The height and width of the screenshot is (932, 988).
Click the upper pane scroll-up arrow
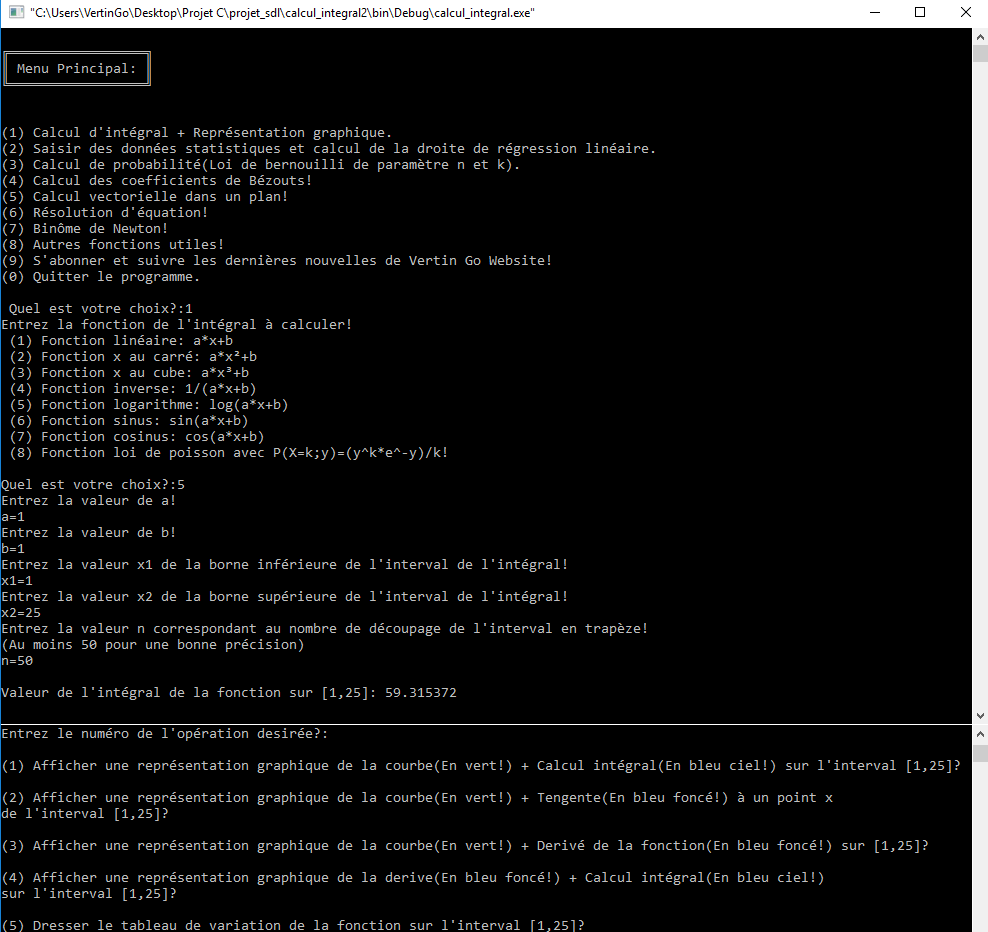(x=980, y=36)
